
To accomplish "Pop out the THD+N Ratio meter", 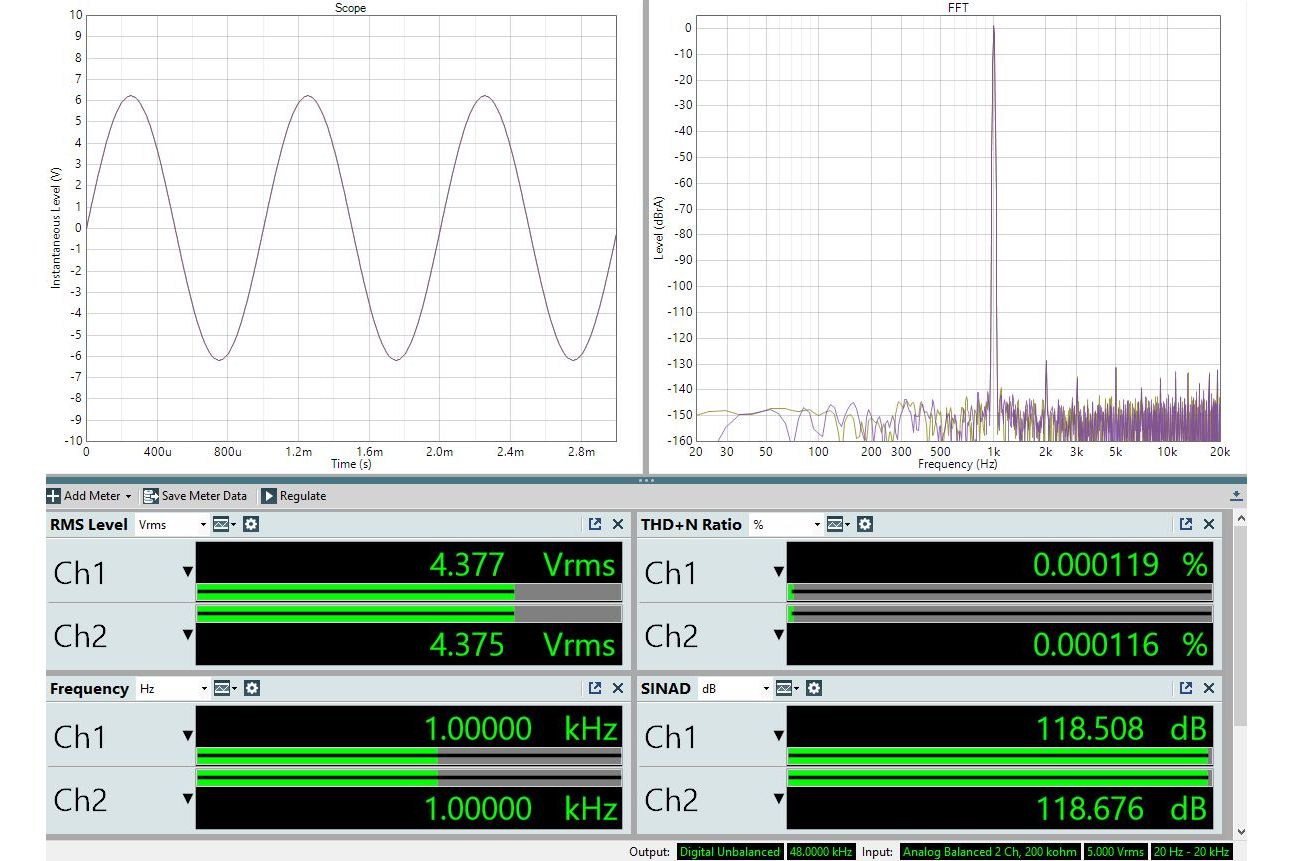I will (1186, 524).
